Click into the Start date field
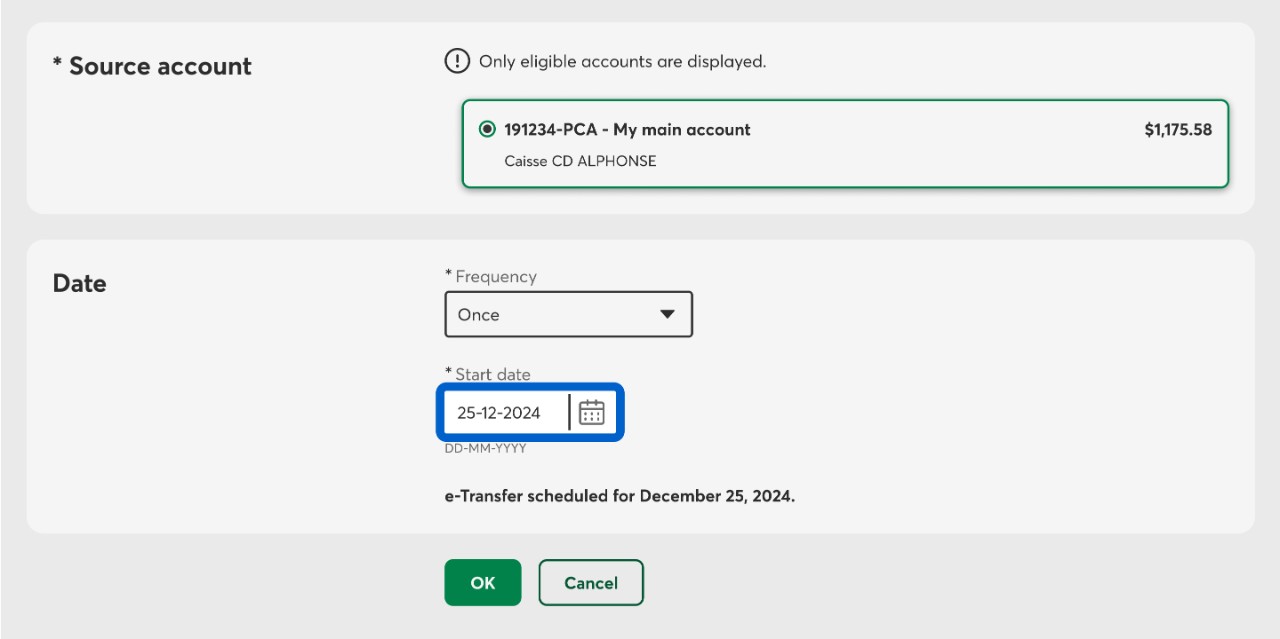 pyautogui.click(x=506, y=412)
